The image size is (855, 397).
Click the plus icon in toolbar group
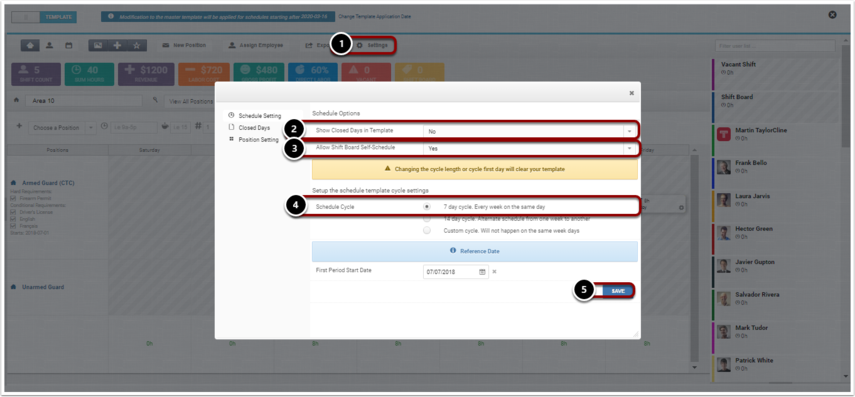117,45
